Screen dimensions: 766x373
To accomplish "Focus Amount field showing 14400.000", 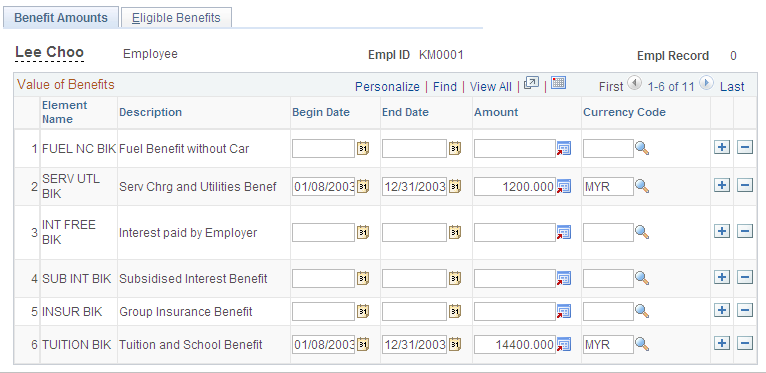I will [515, 345].
